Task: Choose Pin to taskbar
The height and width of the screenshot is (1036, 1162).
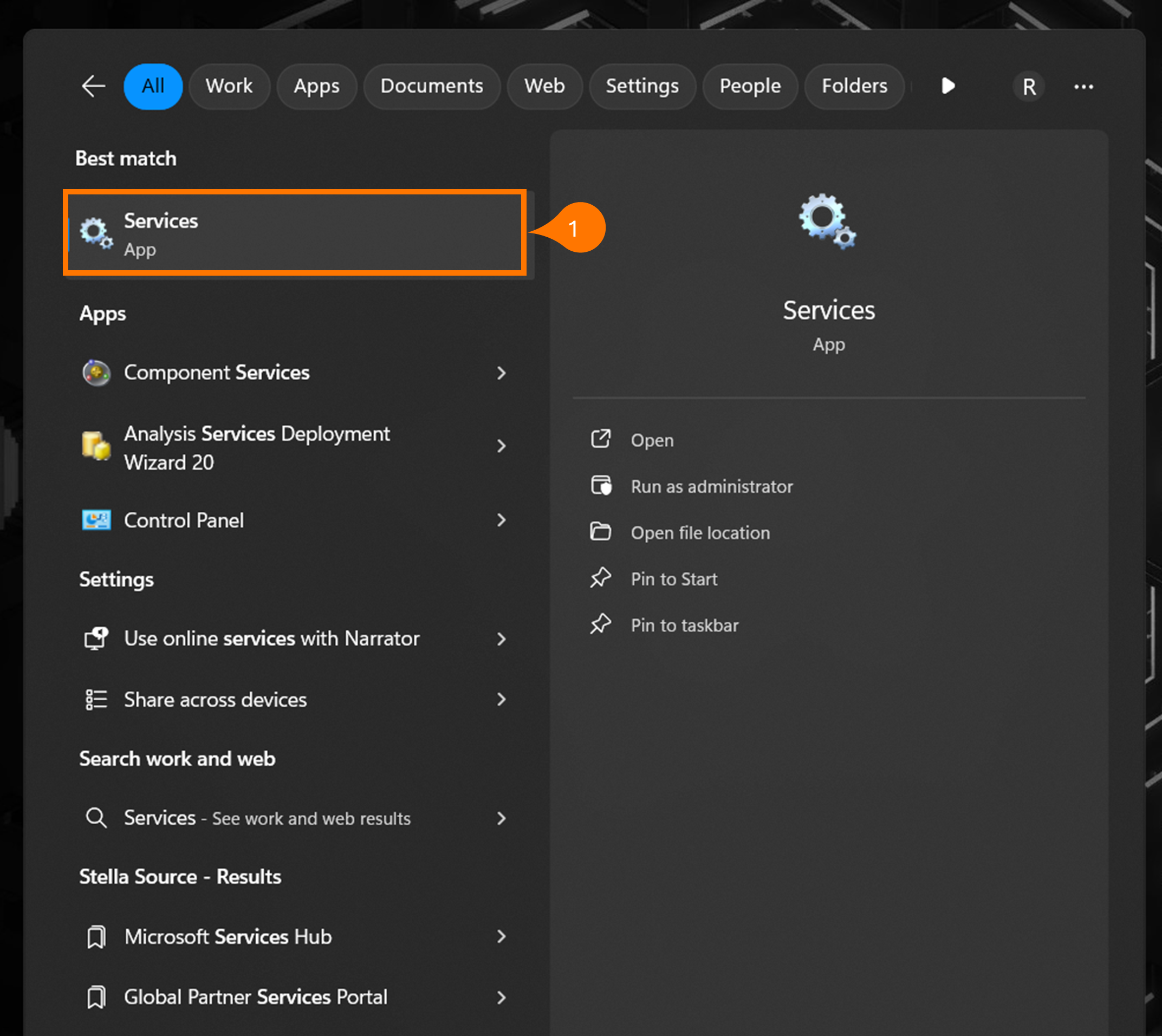Action: point(684,625)
